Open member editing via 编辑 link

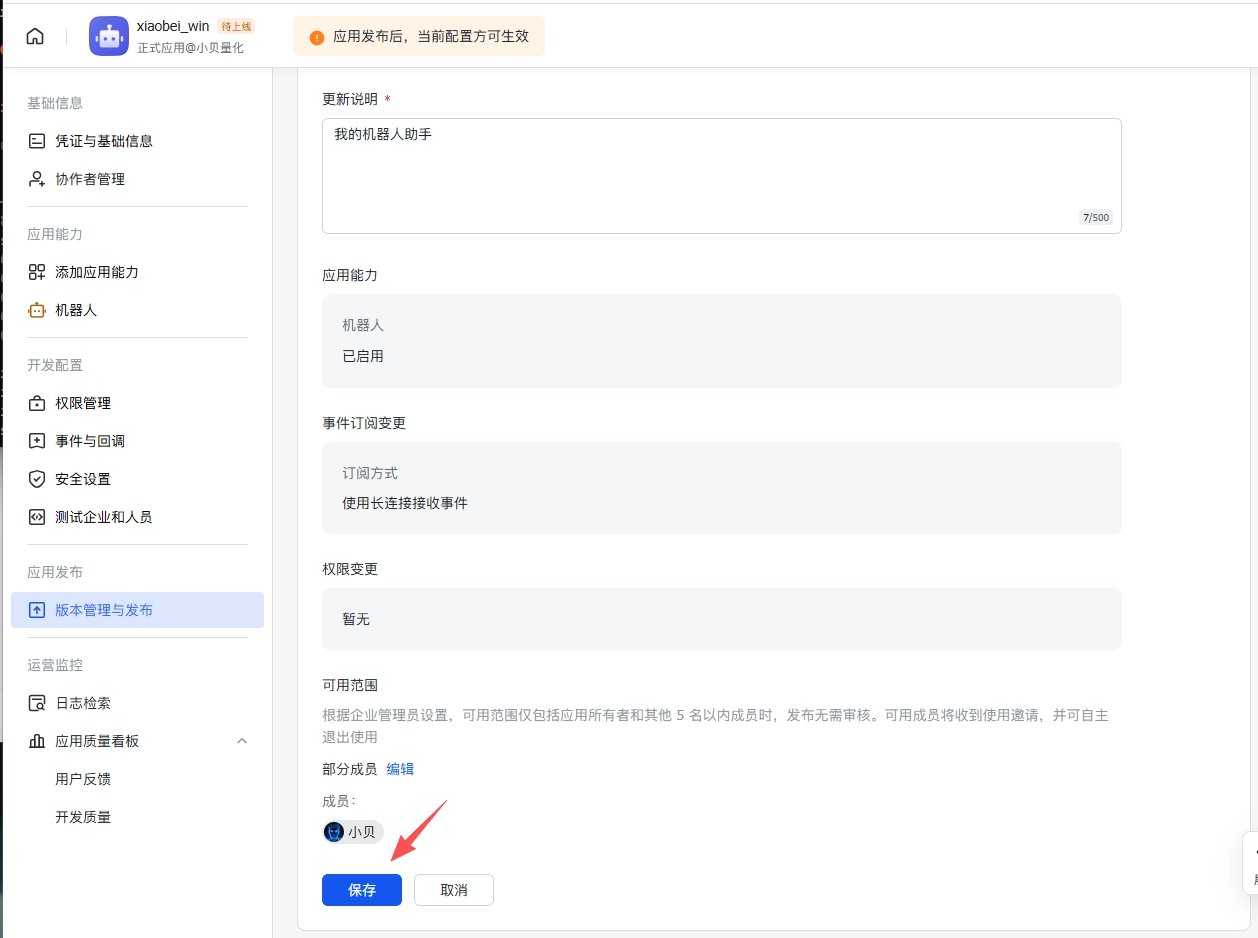pyautogui.click(x=399, y=768)
